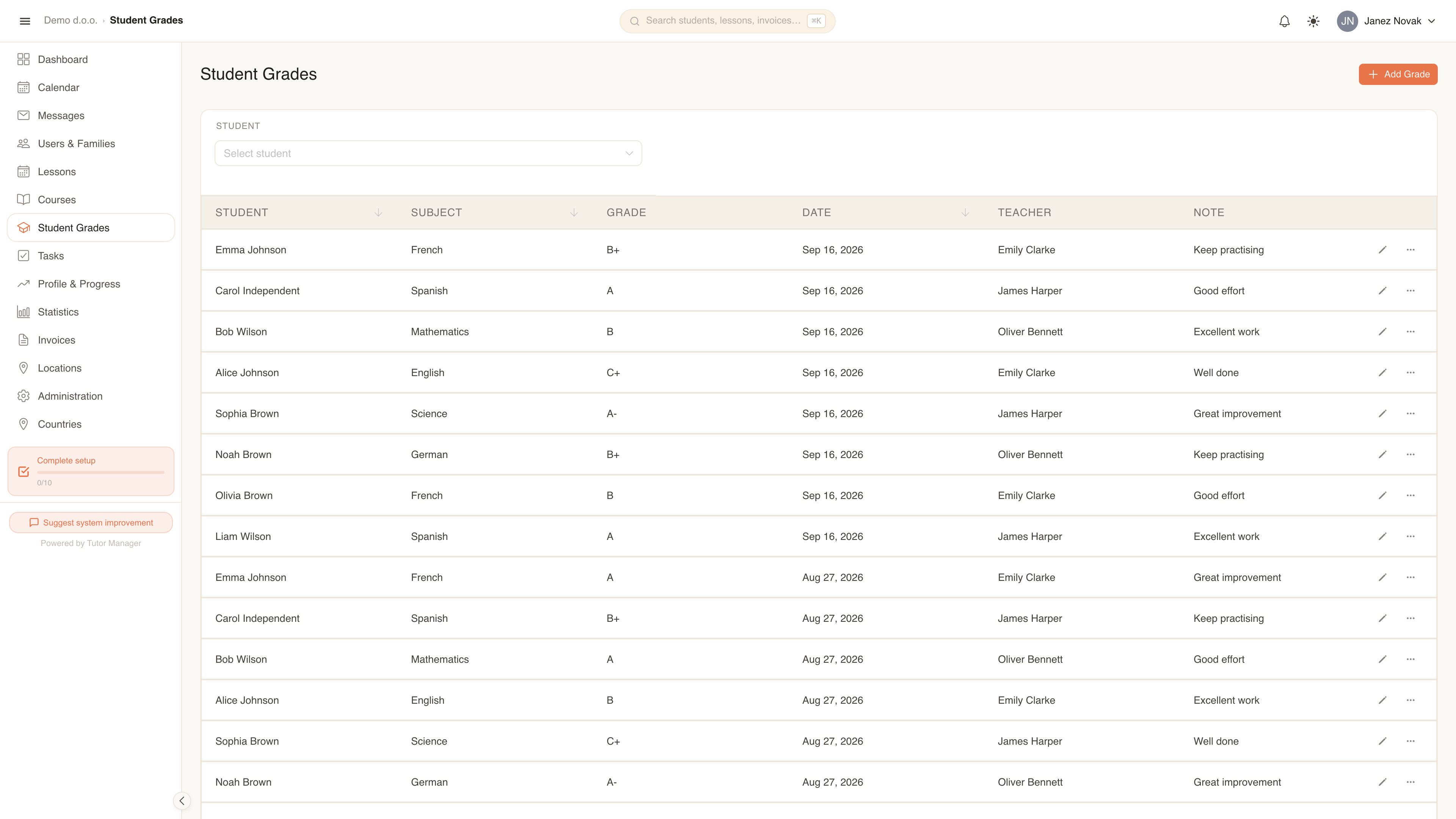Navigate to Locations
Screen dimensions: 1456x819
[91, 368]
